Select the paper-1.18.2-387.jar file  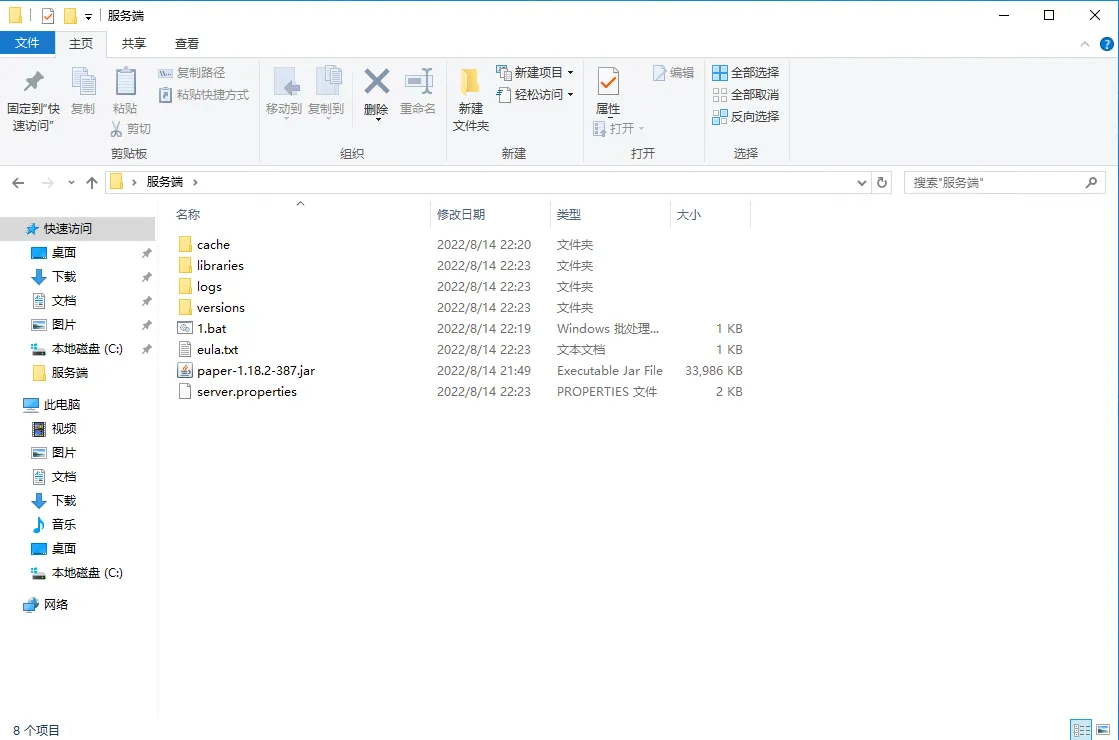(x=255, y=371)
